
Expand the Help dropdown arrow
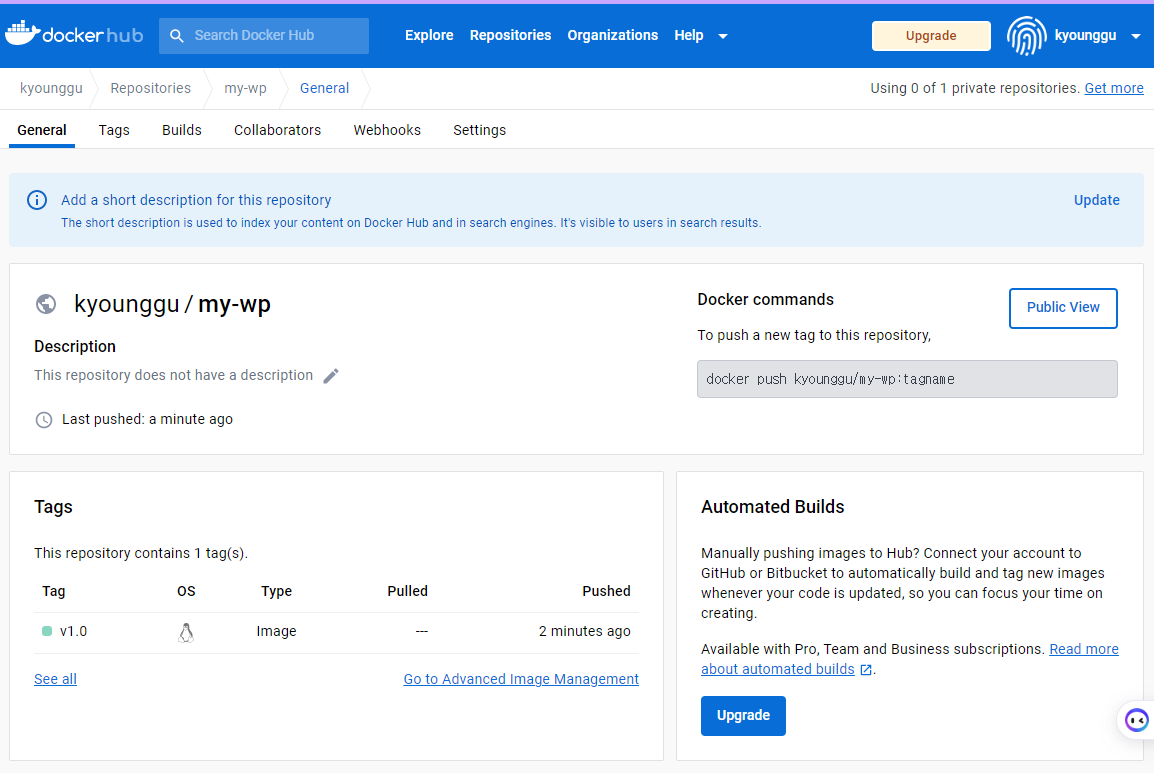click(723, 36)
